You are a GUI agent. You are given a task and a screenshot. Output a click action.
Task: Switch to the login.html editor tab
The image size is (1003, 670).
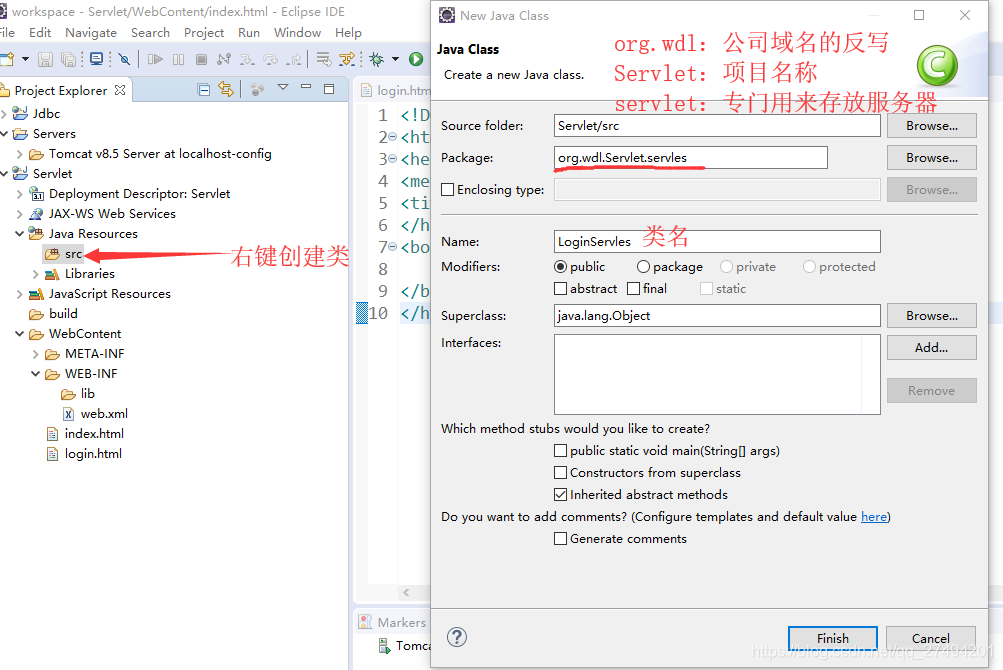[x=395, y=90]
